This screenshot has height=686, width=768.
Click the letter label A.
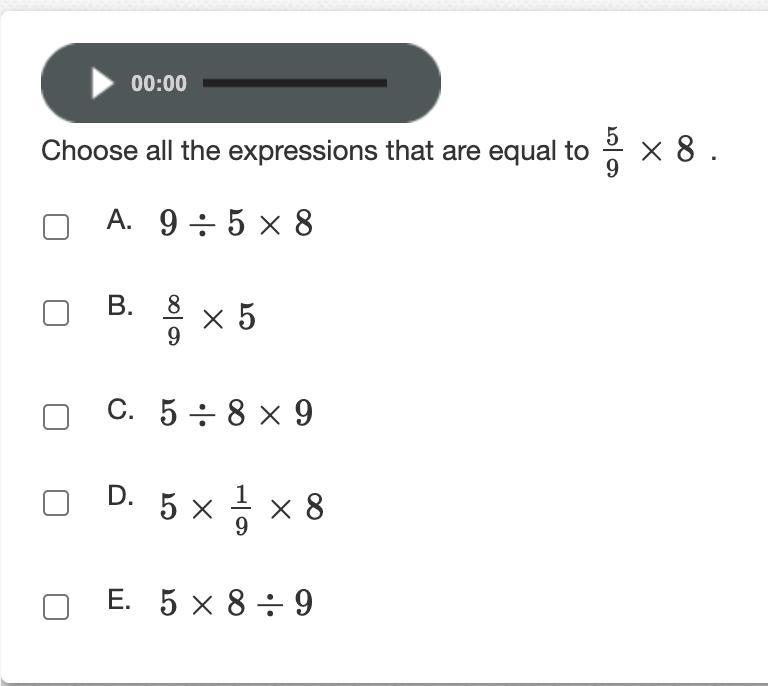click(x=120, y=219)
